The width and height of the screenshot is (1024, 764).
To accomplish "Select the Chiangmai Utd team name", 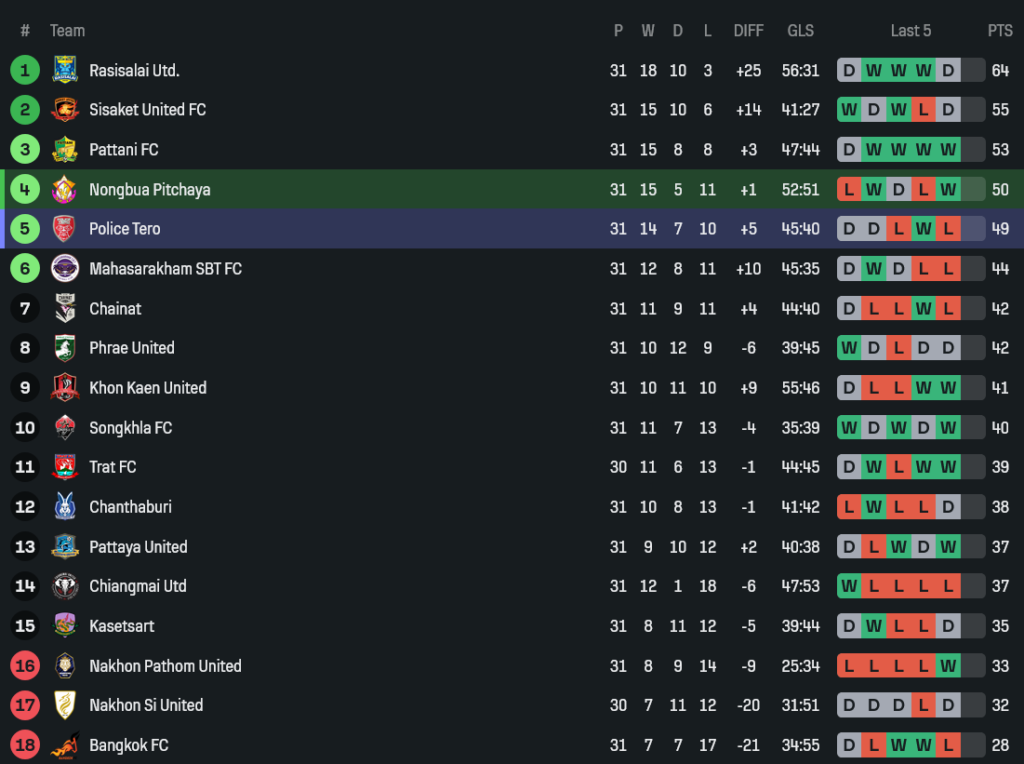I will (138, 586).
